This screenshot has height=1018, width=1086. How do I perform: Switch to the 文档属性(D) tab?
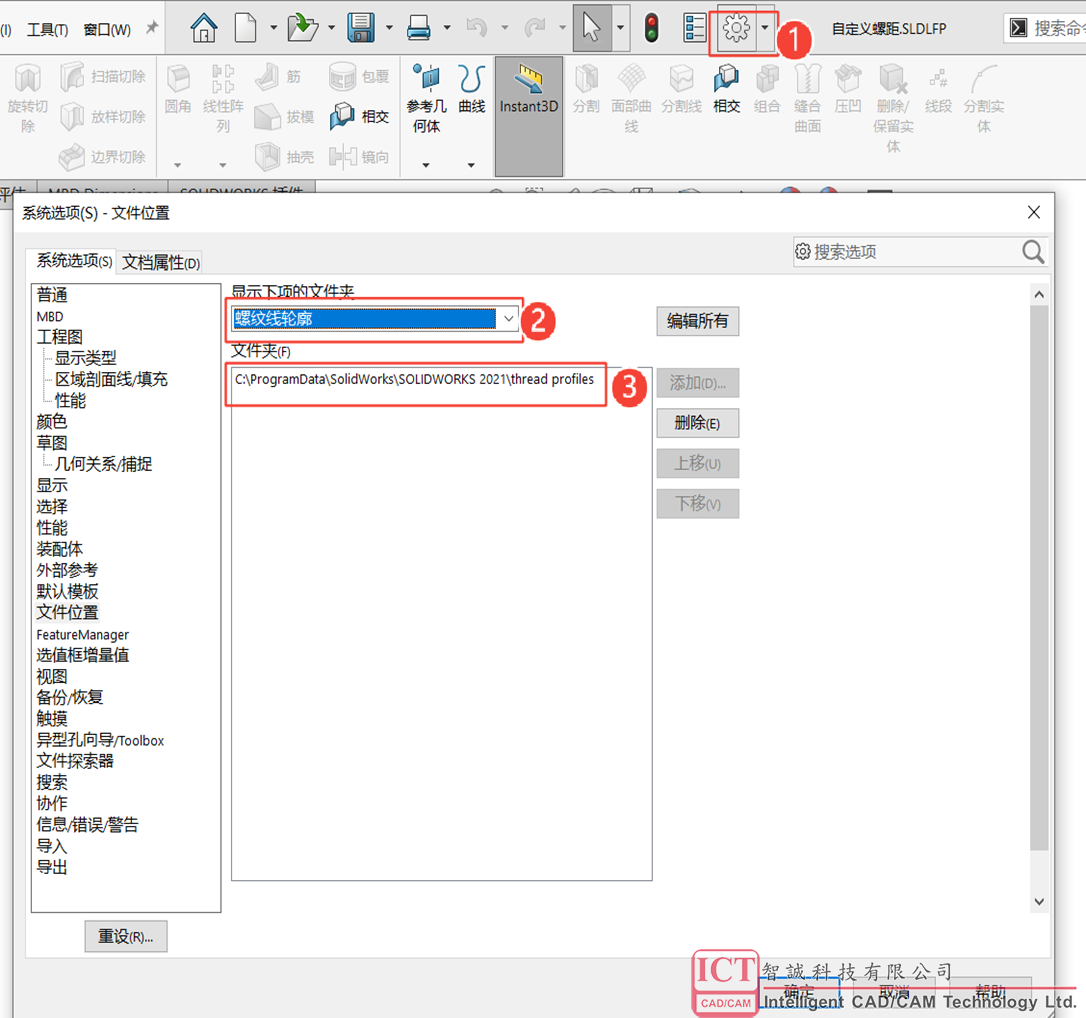tap(161, 262)
